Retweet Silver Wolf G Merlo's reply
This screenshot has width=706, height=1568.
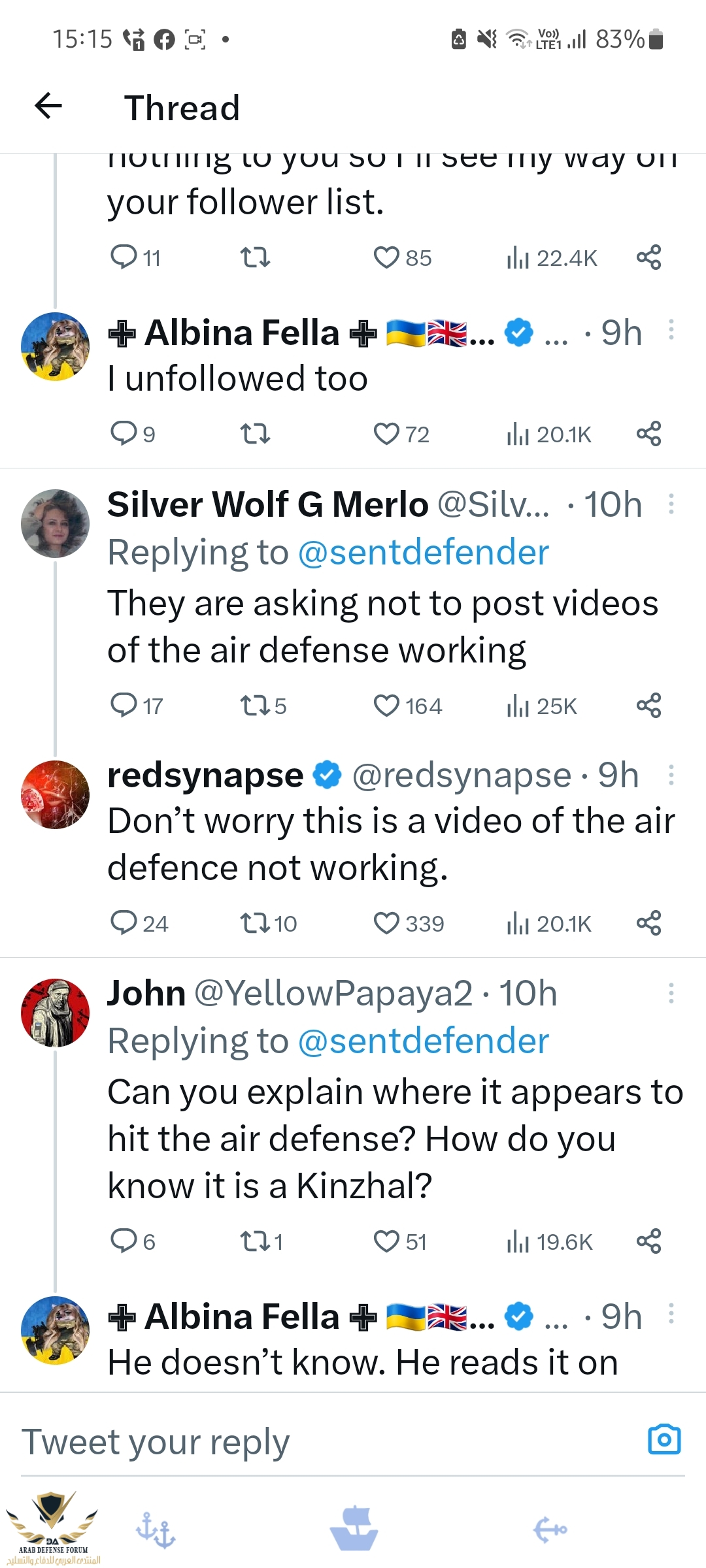pyautogui.click(x=255, y=706)
